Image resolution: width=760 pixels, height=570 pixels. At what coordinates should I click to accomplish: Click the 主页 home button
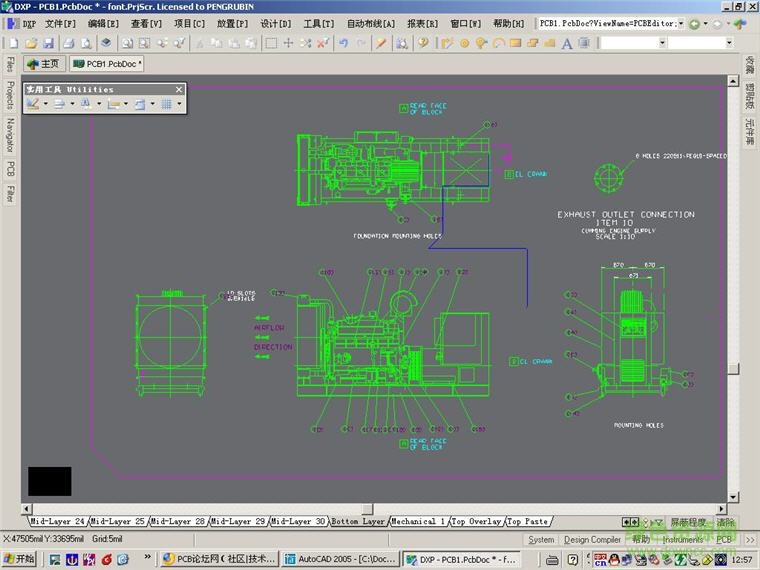43,64
